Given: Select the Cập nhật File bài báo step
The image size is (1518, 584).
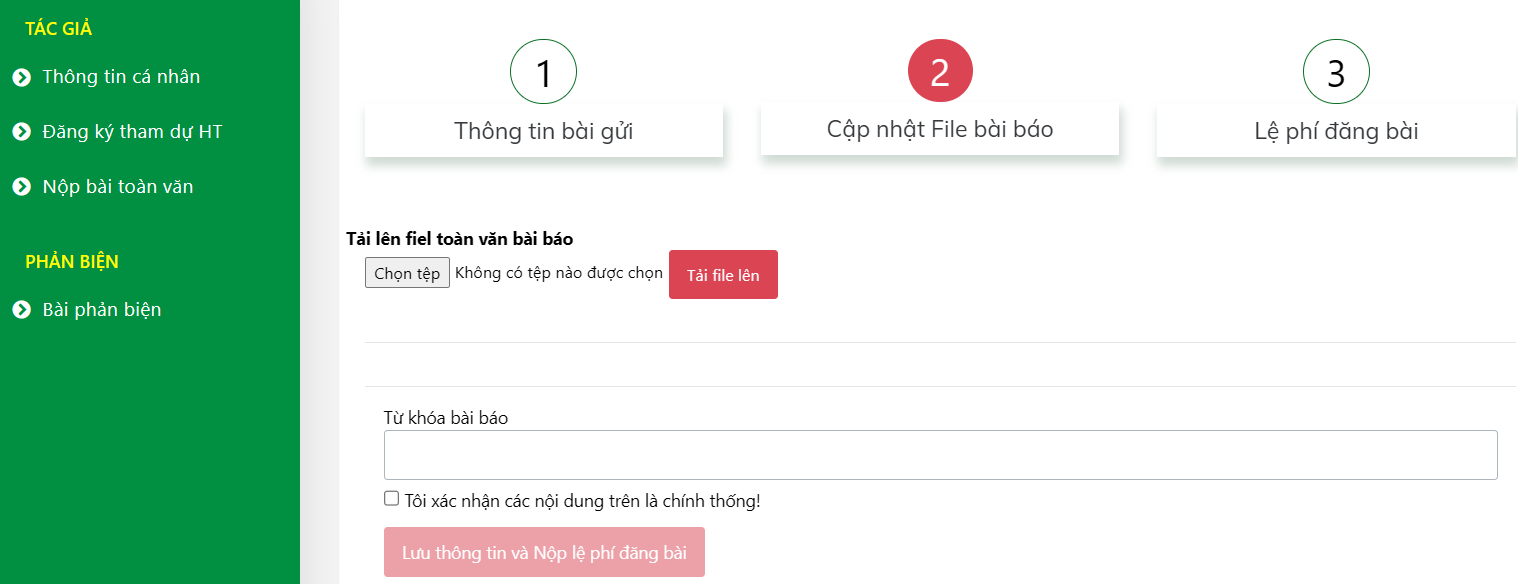Looking at the screenshot, I should pyautogui.click(x=940, y=129).
